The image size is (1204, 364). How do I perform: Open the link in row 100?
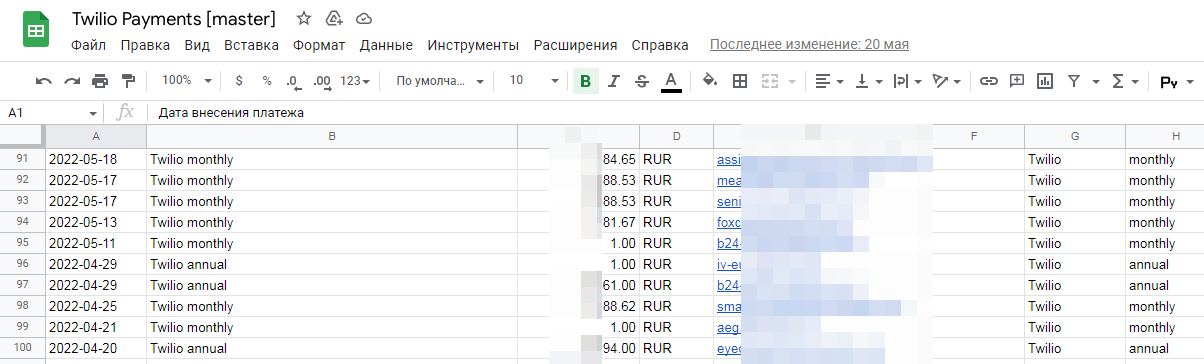730,349
